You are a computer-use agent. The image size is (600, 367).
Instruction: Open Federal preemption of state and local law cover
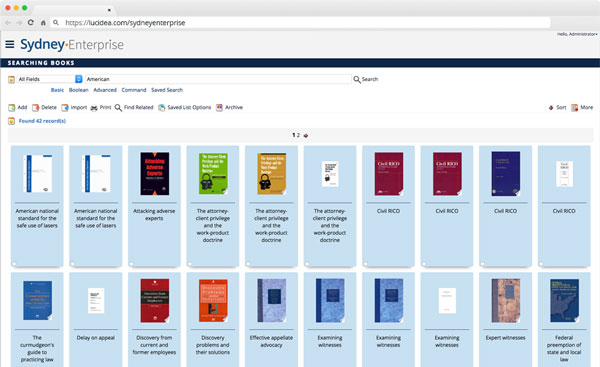coord(564,300)
